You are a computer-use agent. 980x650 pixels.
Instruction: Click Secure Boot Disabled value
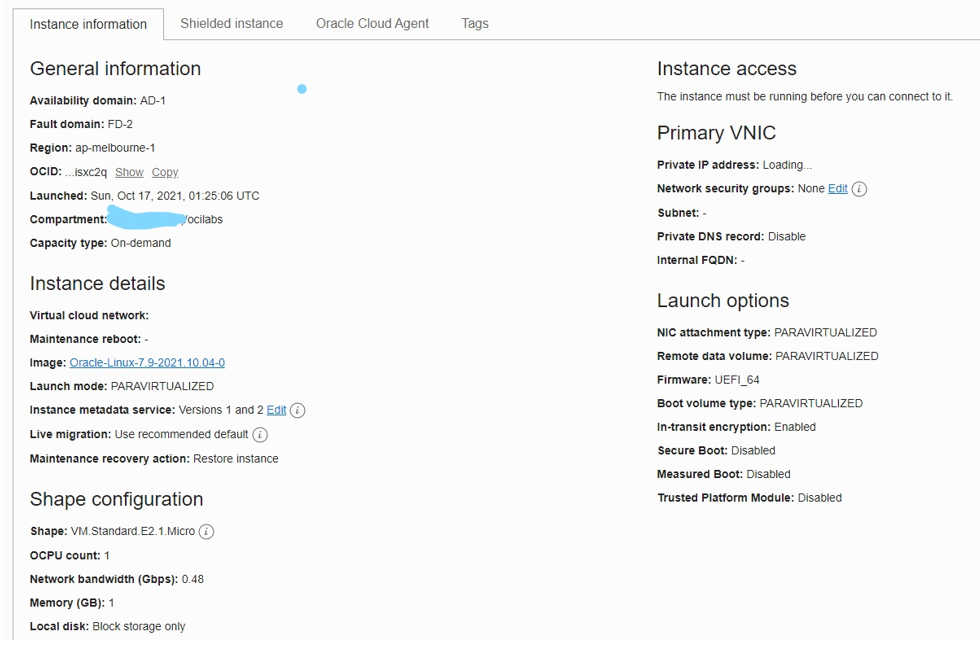click(x=753, y=451)
